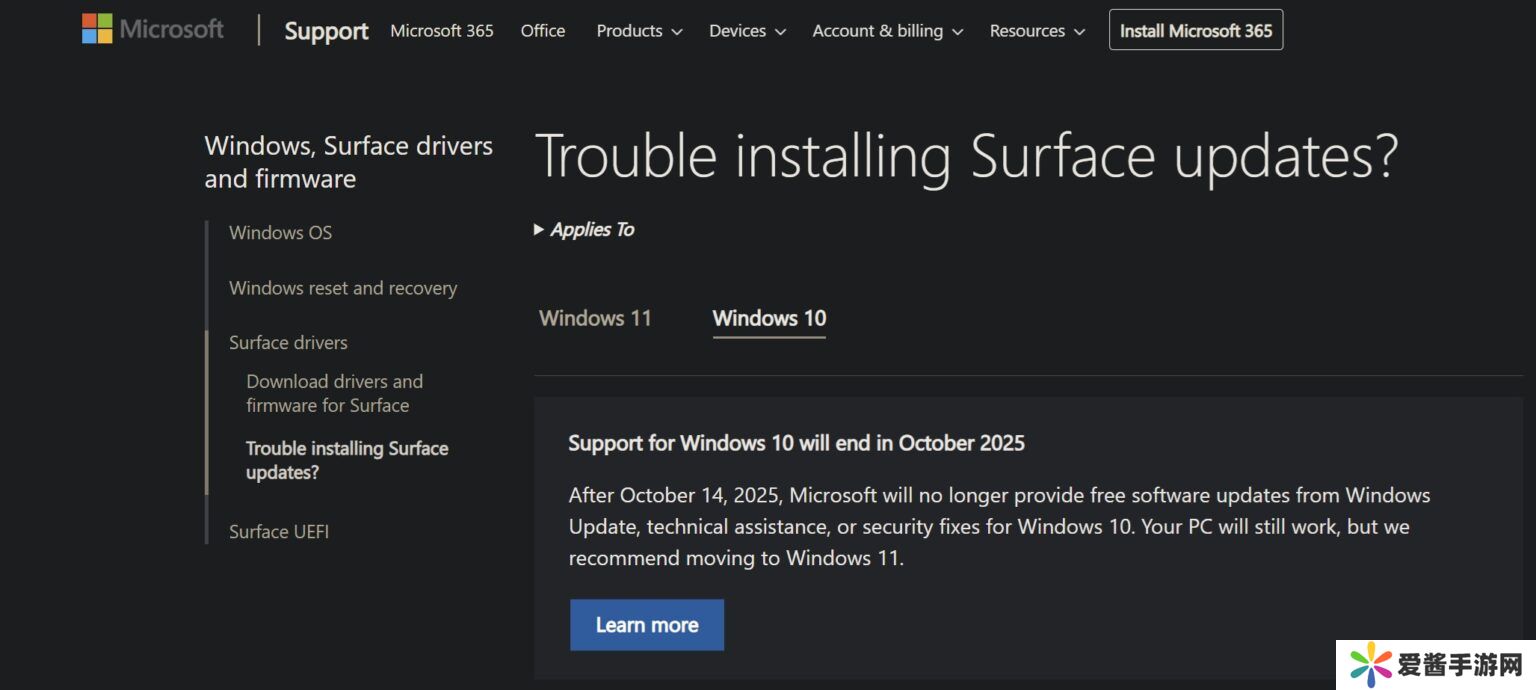The image size is (1536, 690).
Task: Expand the Resources dropdown
Action: point(1036,31)
